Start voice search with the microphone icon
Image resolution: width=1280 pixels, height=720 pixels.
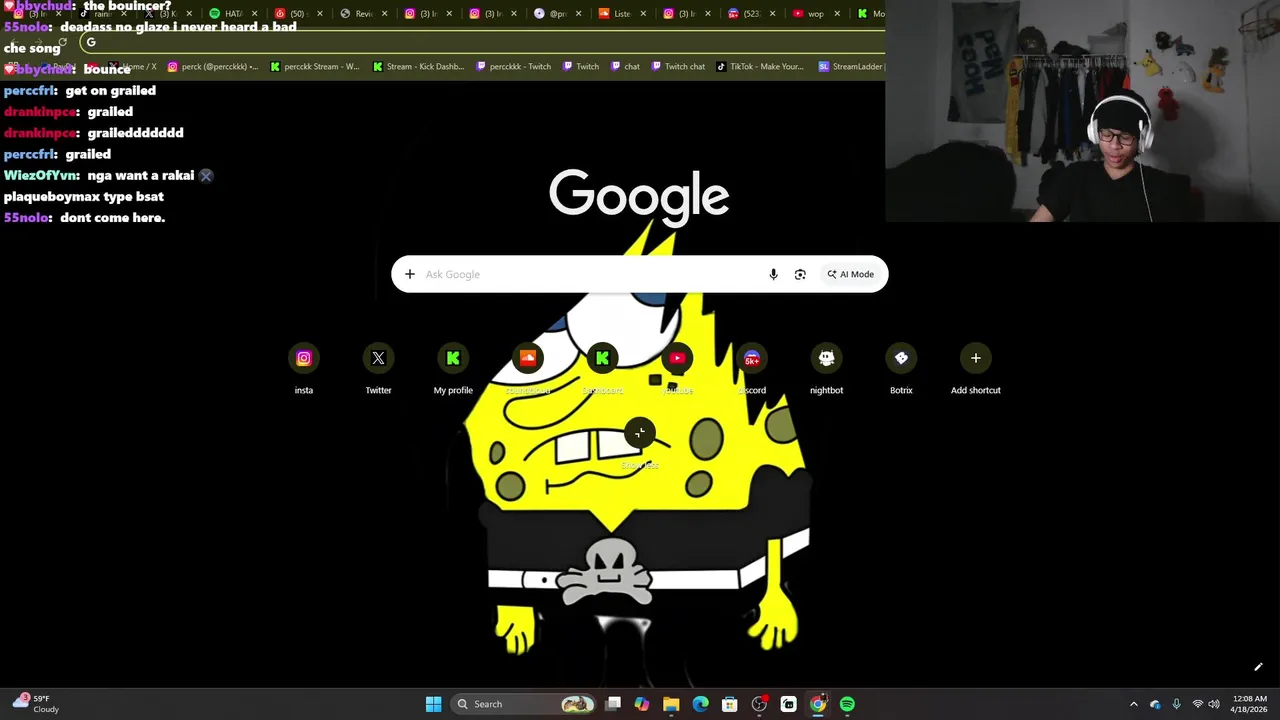point(773,274)
